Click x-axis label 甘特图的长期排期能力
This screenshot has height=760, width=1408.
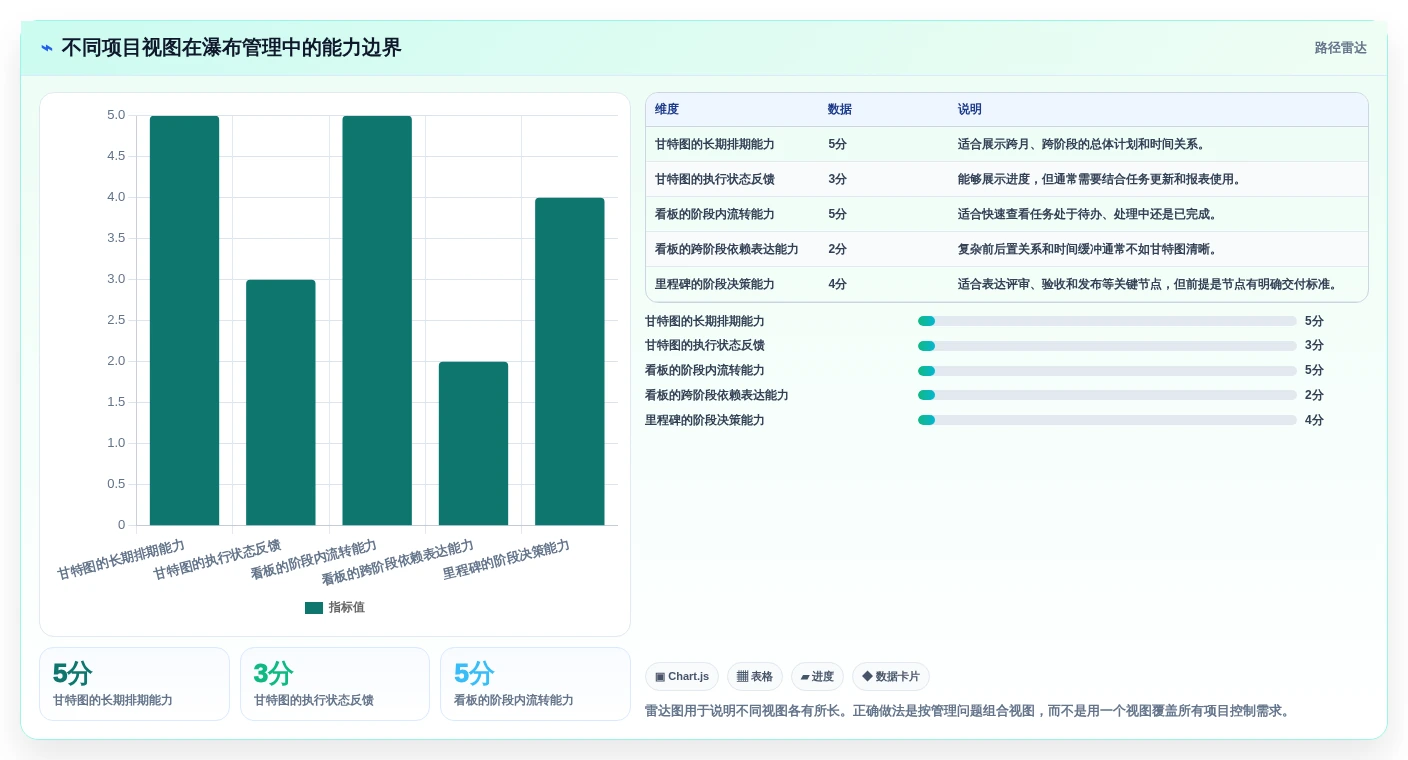click(121, 560)
